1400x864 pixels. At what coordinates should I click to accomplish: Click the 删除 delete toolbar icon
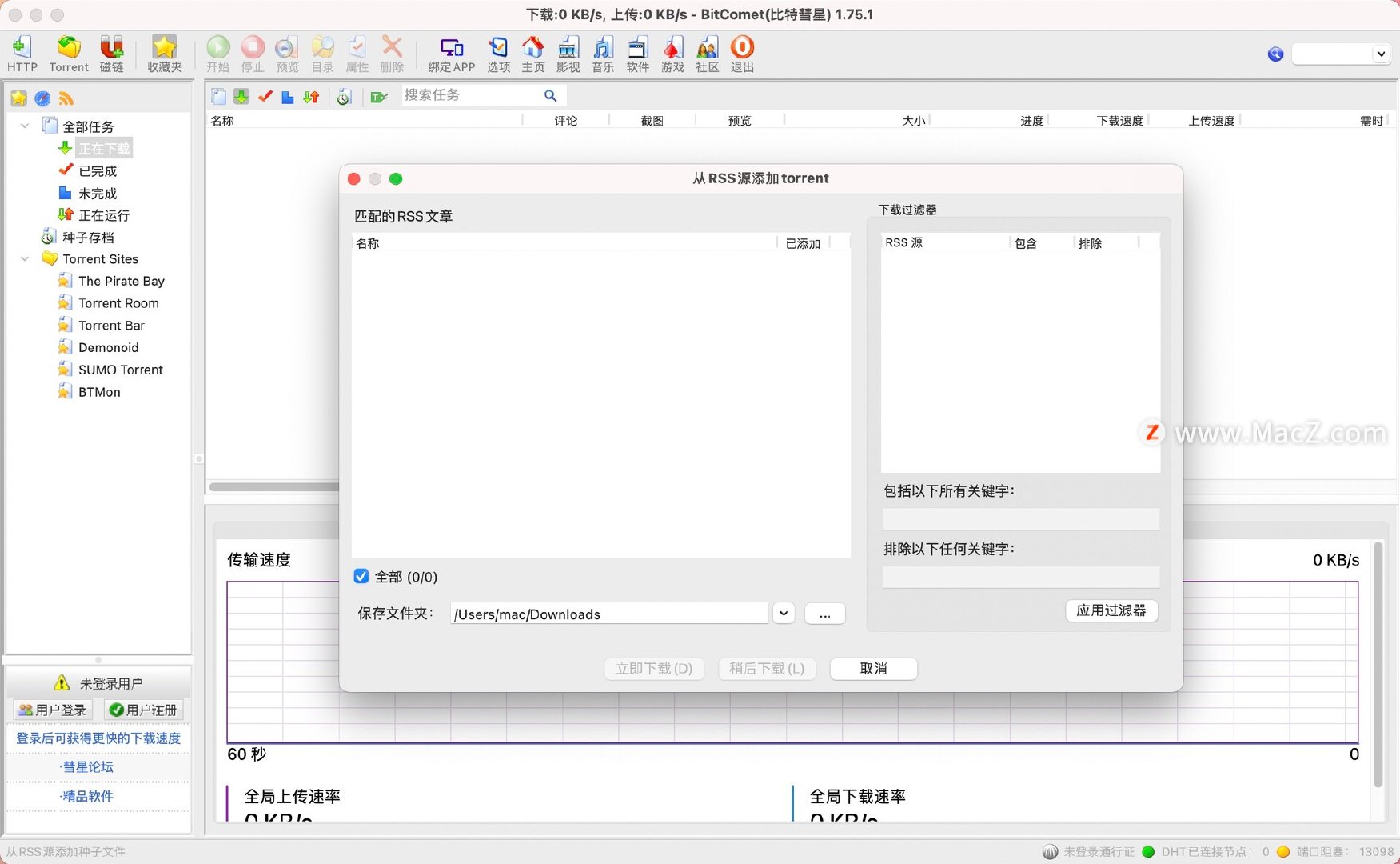[x=392, y=53]
